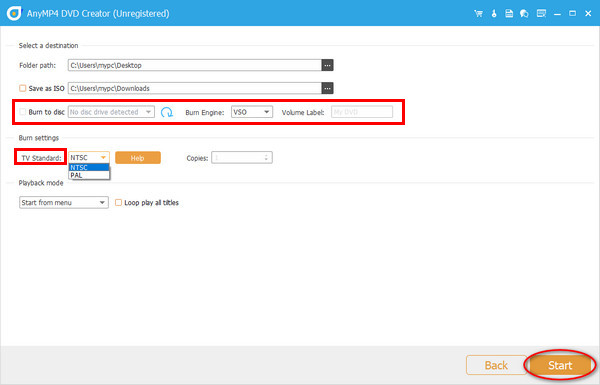
Task: Click the Back button
Action: [496, 365]
